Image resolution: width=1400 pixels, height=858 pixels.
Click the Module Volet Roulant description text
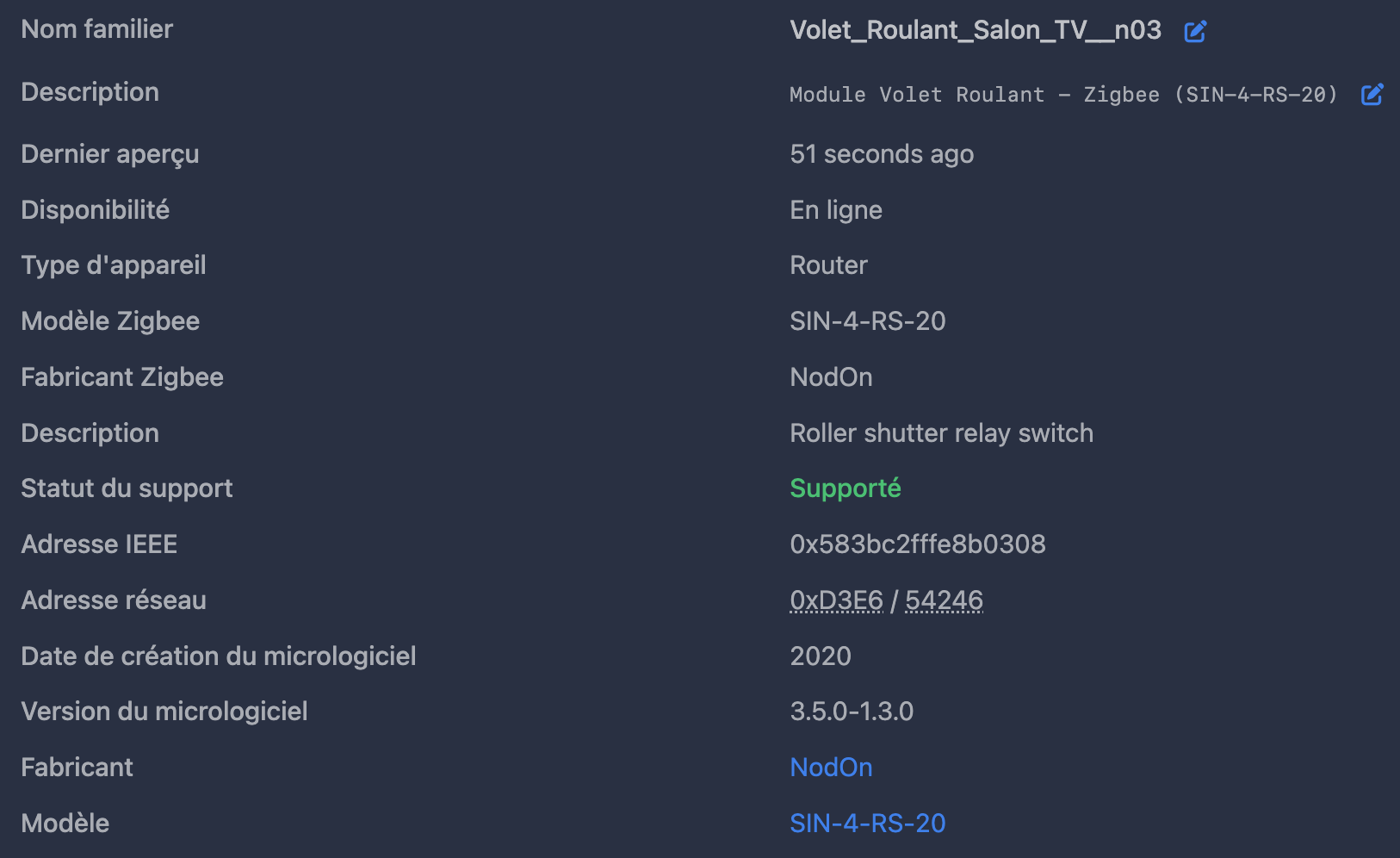coord(1063,94)
